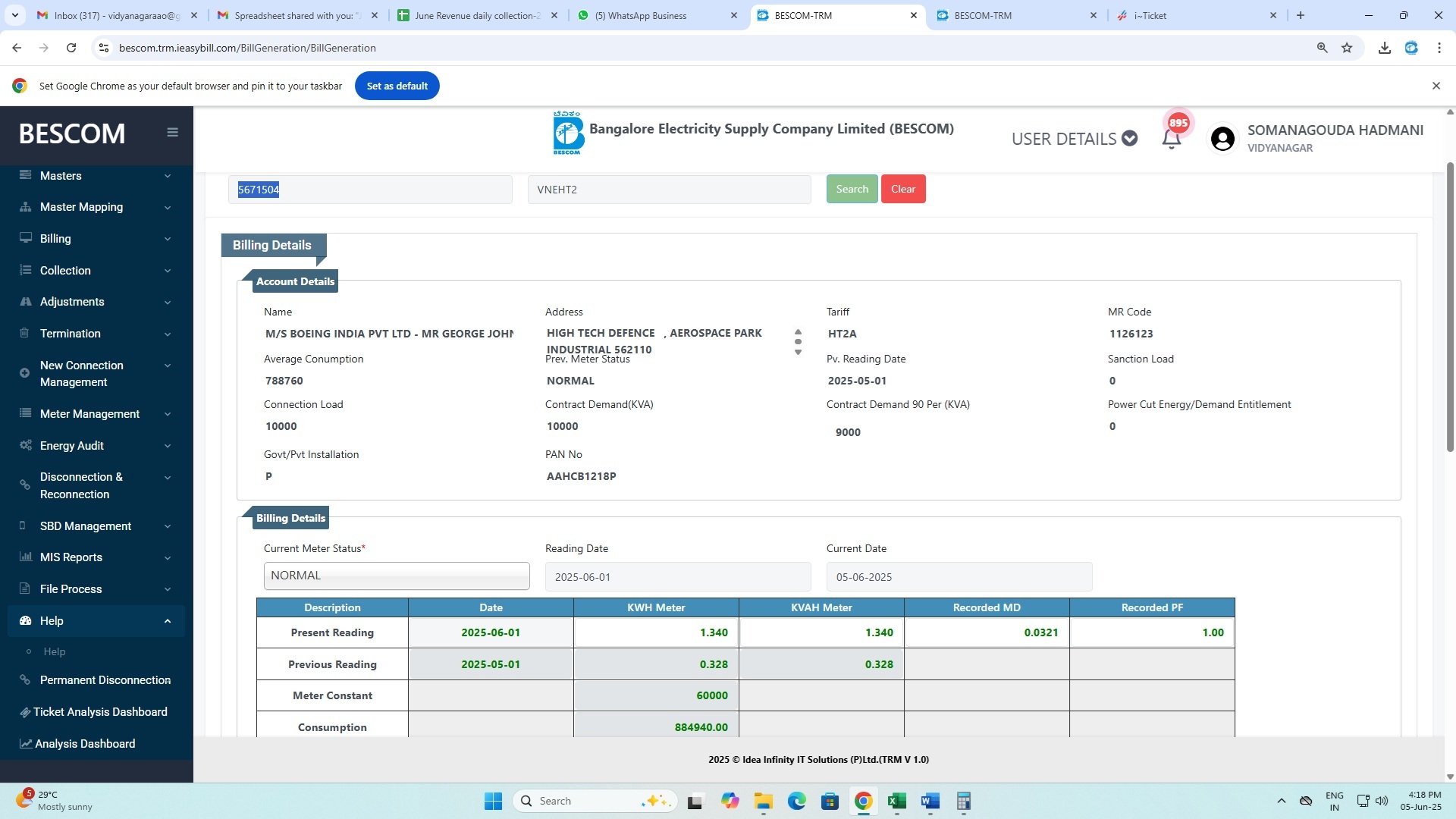Switch to the WhatsApp Business tab
This screenshot has width=1456, height=819.
point(657,15)
